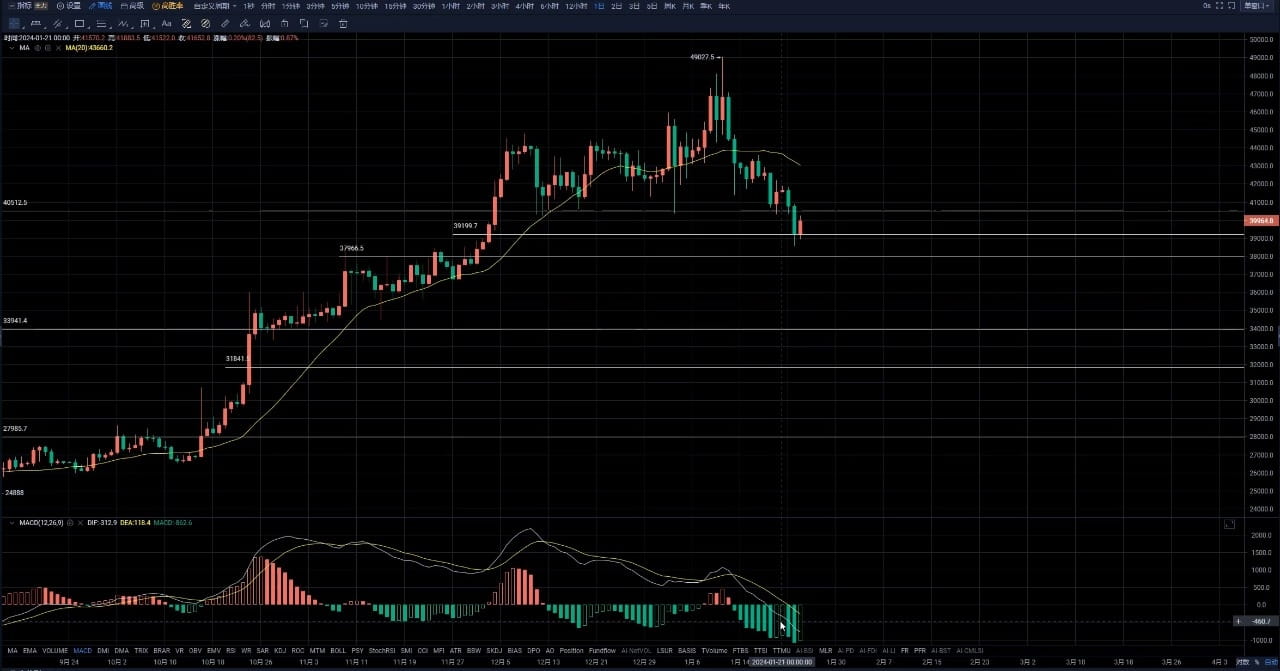Select the TRIX indicator tab
The image size is (1280, 671).
coord(141,650)
